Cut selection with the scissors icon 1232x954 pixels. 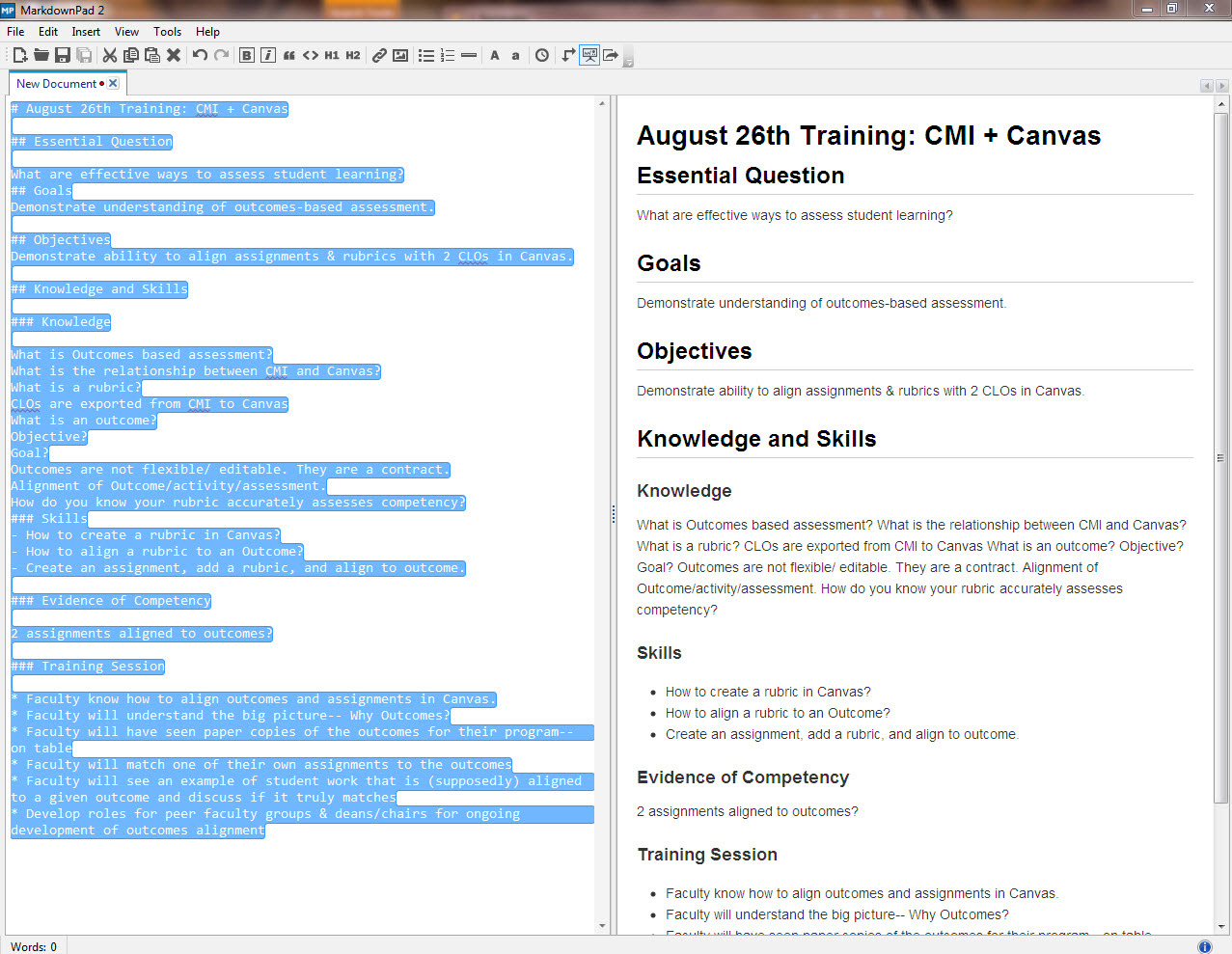(x=109, y=55)
